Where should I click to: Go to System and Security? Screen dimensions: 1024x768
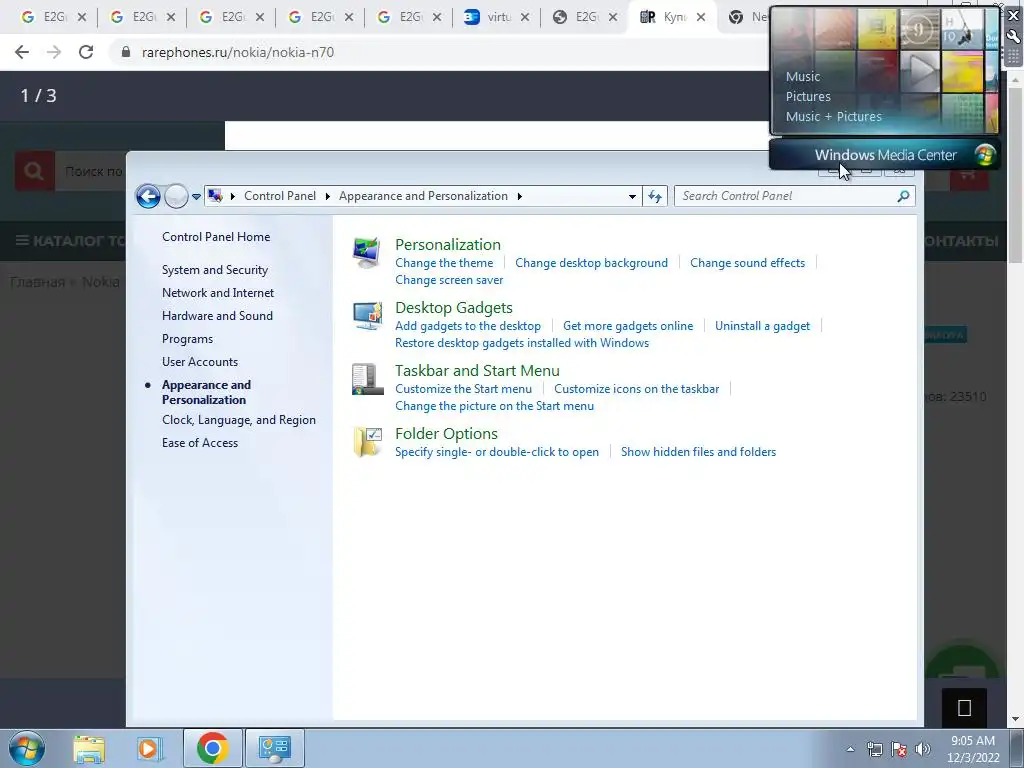coord(215,270)
